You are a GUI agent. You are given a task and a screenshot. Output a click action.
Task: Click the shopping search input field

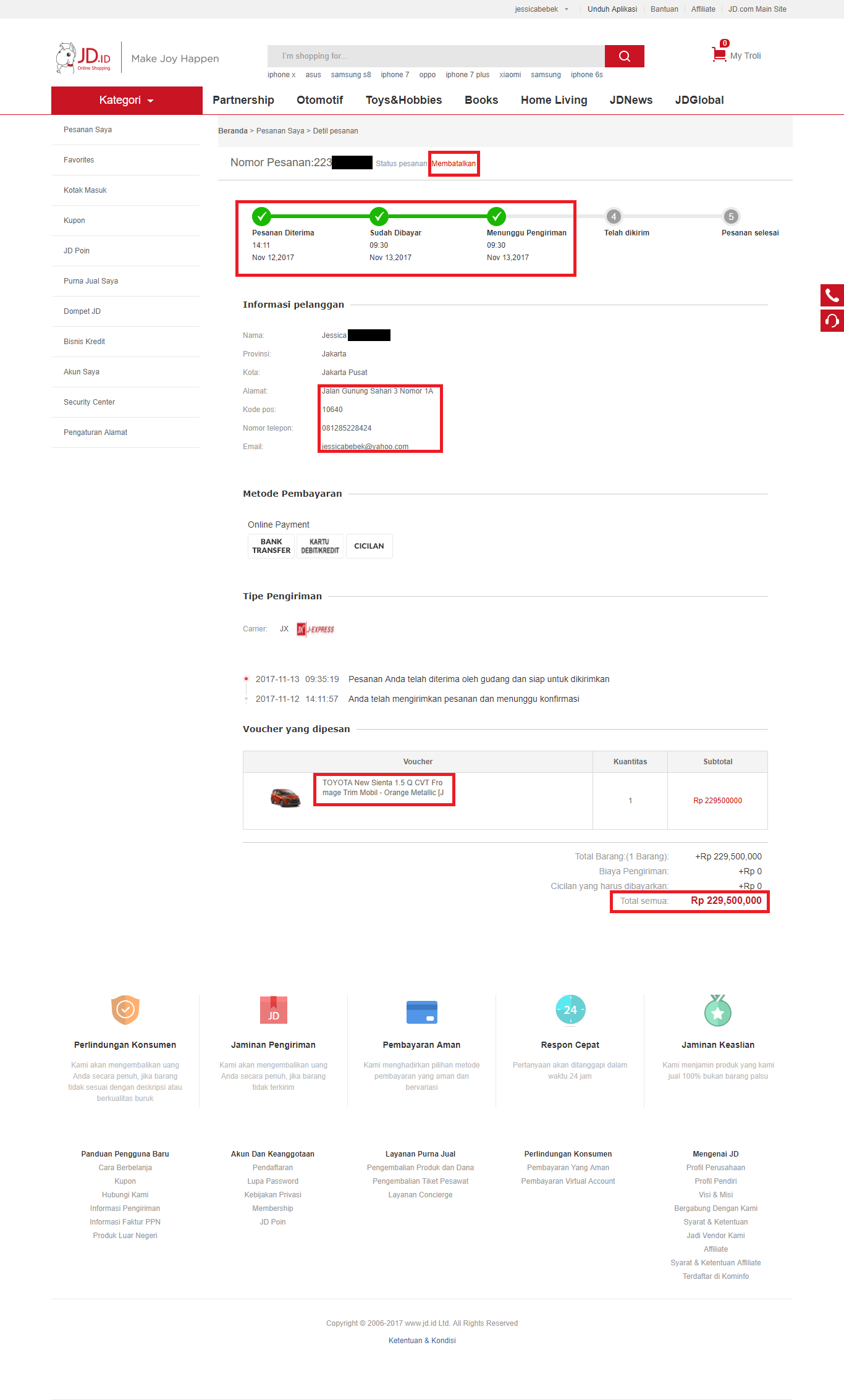(x=436, y=56)
